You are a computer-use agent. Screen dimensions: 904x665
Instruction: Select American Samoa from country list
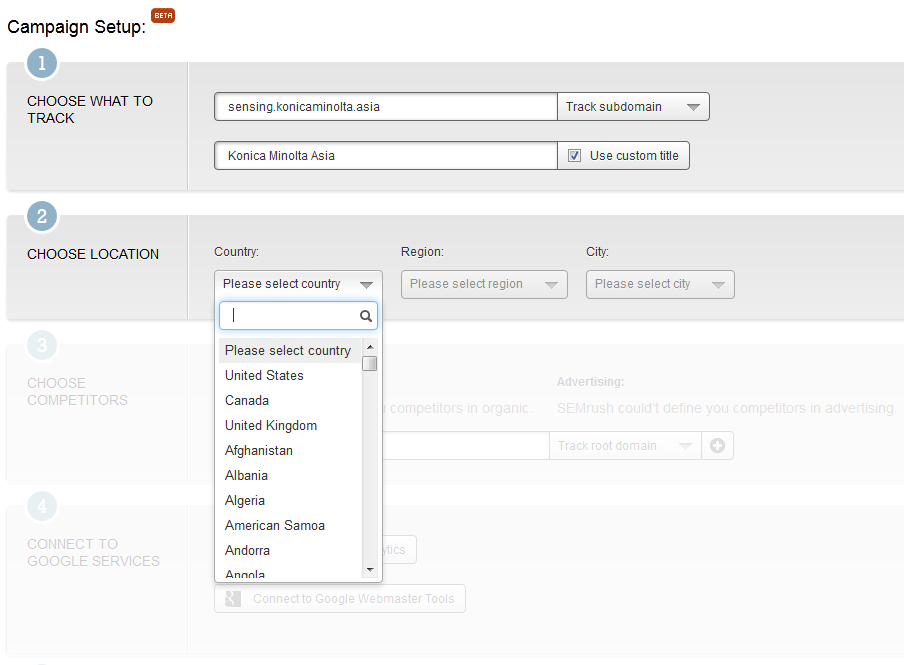290,525
